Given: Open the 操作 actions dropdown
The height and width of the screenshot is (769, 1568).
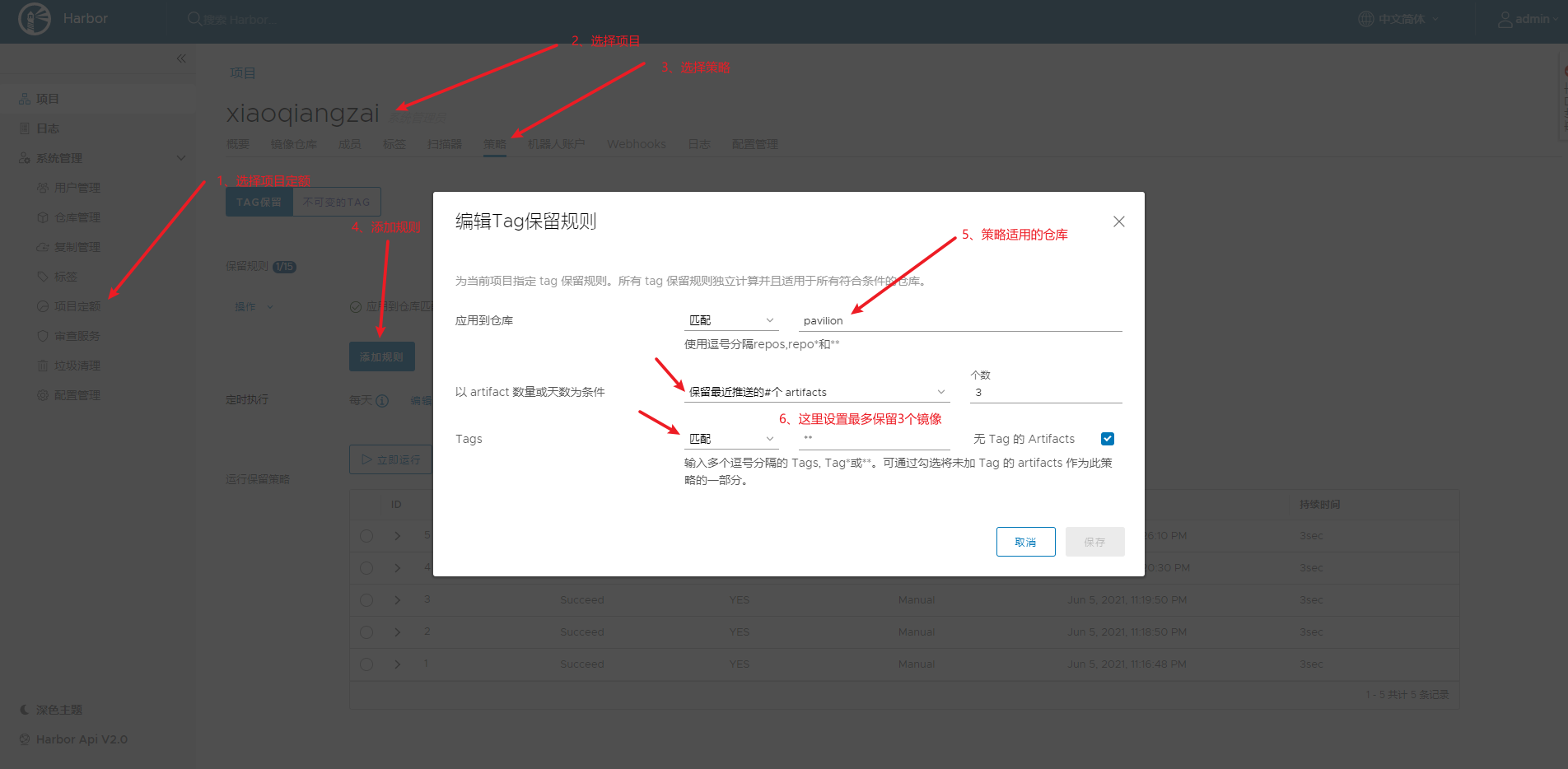Looking at the screenshot, I should (x=254, y=307).
